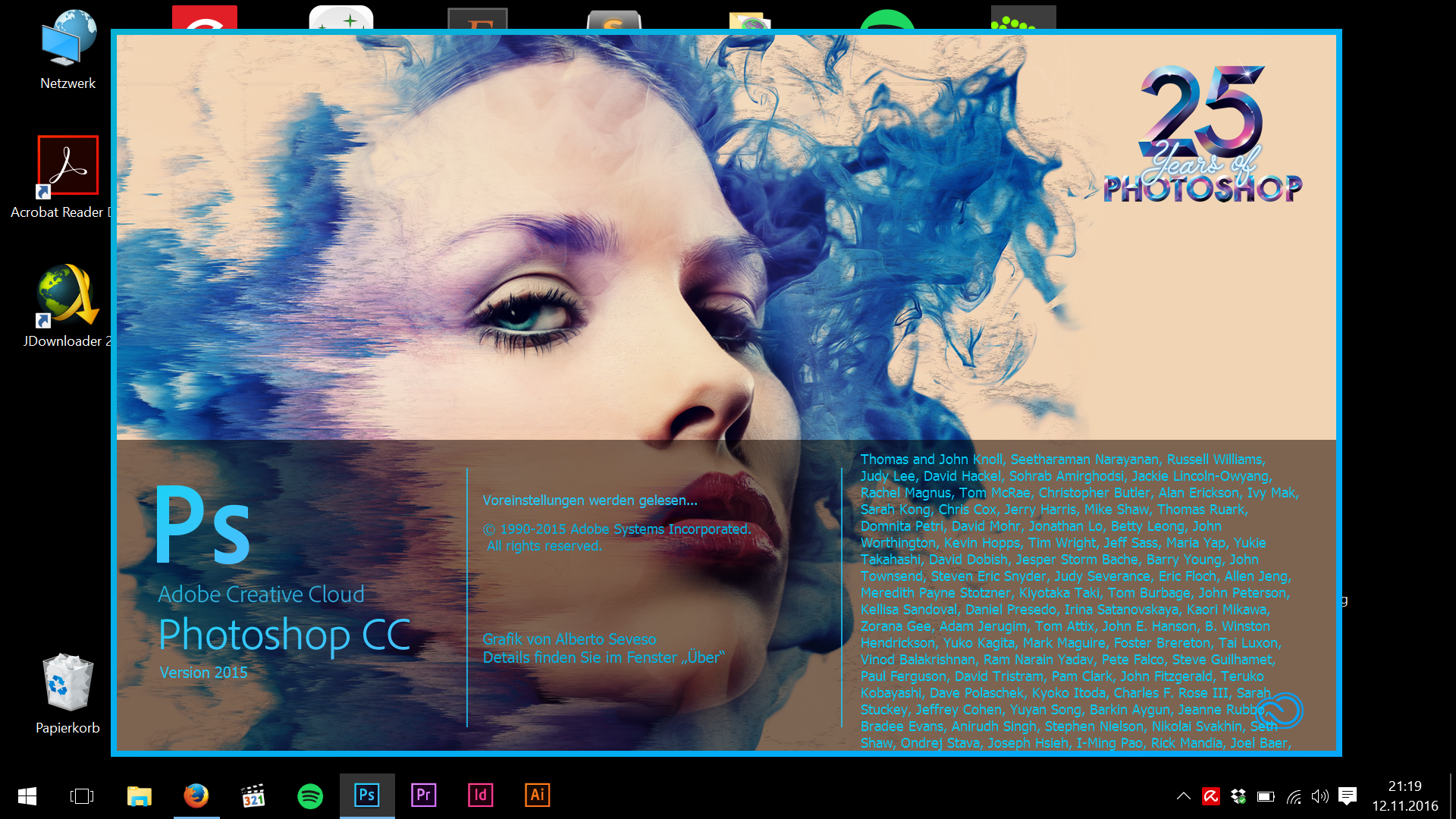
Task: Select the Papierkorb recycle bin icon
Action: [x=67, y=682]
